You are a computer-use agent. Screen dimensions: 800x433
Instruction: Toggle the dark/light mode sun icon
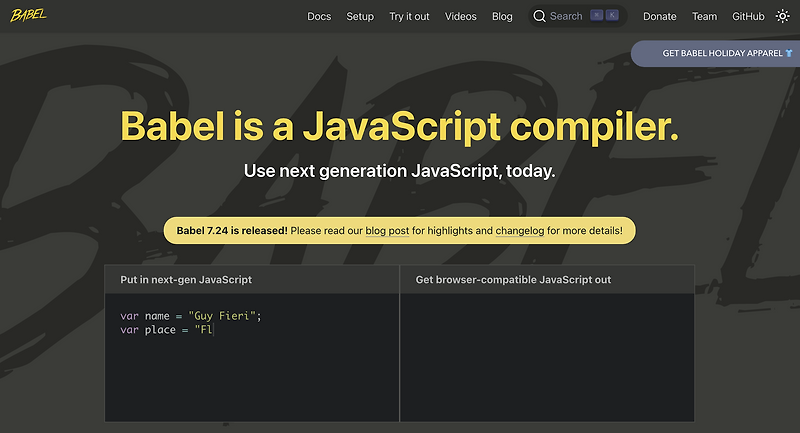782,16
